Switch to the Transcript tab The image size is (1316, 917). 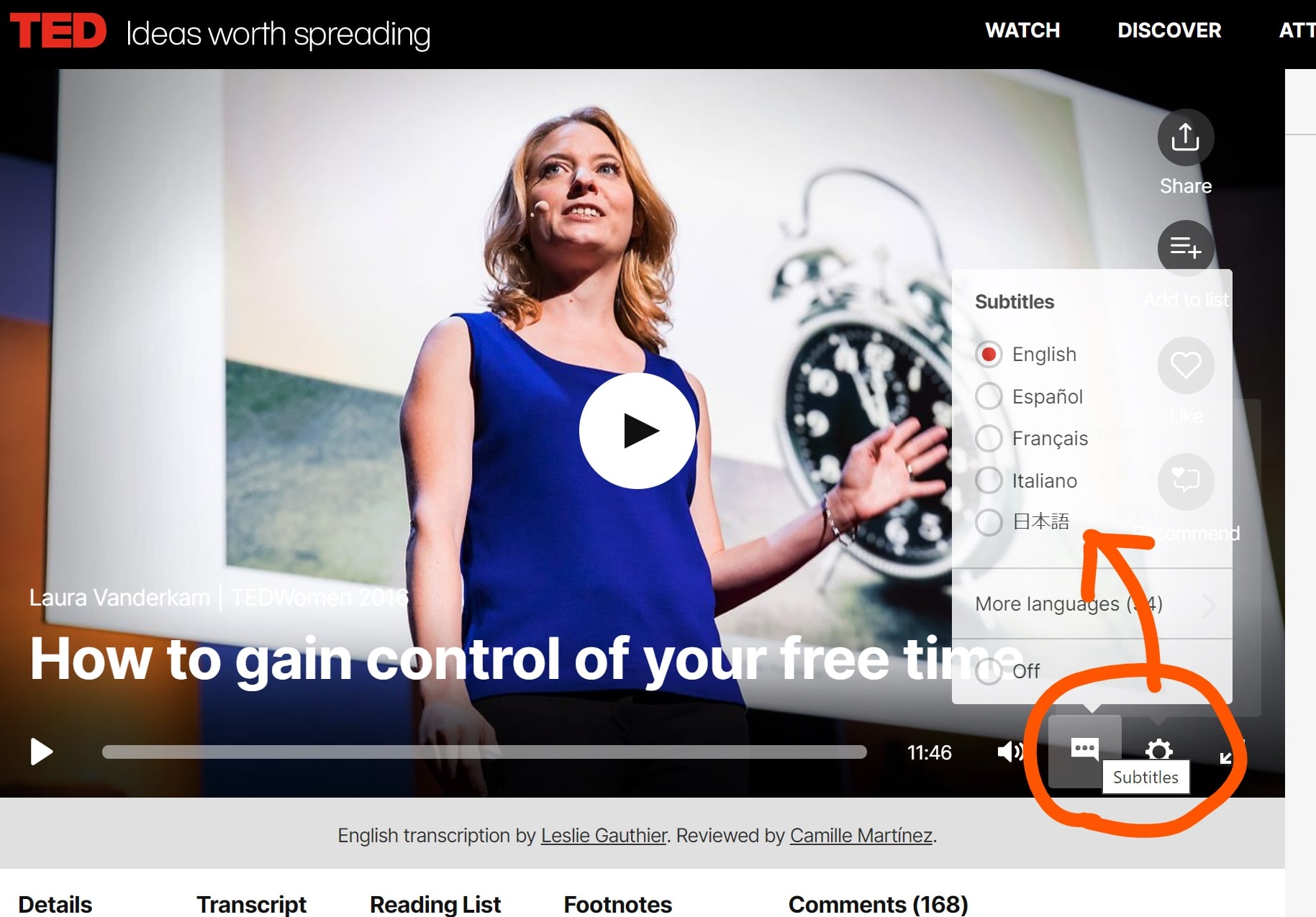(x=251, y=904)
